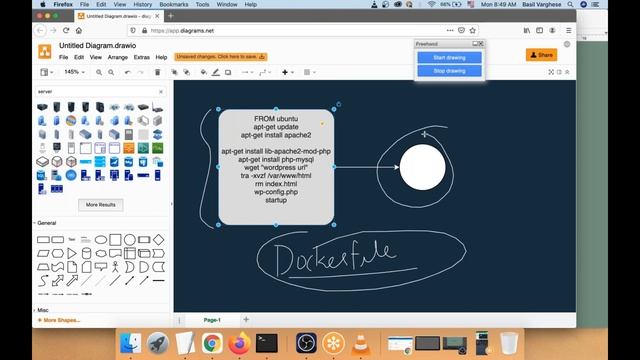Expand the Misc shapes section
The image size is (640, 360).
(42, 310)
